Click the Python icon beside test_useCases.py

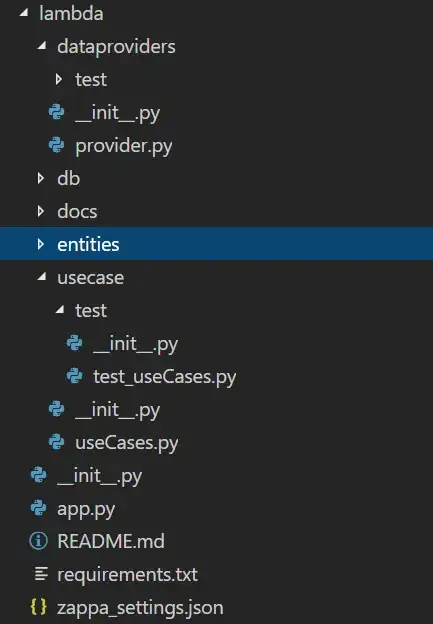(x=74, y=376)
